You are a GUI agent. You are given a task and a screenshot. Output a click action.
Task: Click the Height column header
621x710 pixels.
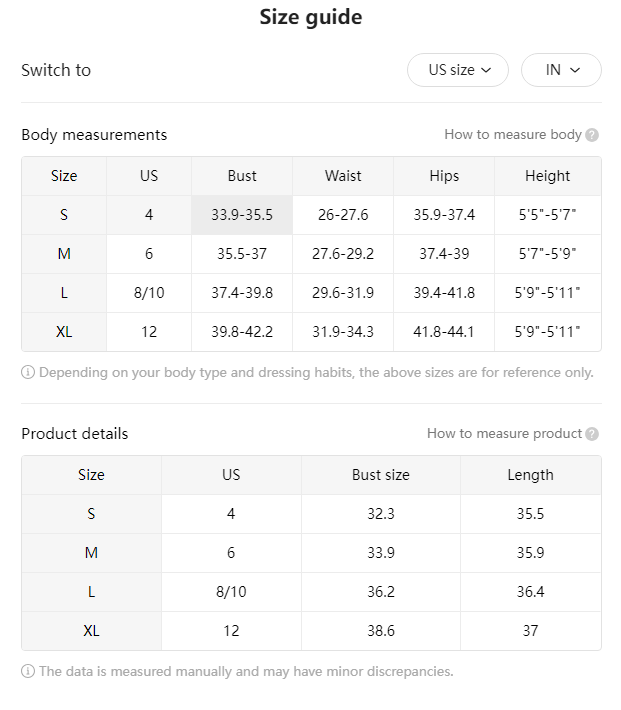[x=548, y=176]
